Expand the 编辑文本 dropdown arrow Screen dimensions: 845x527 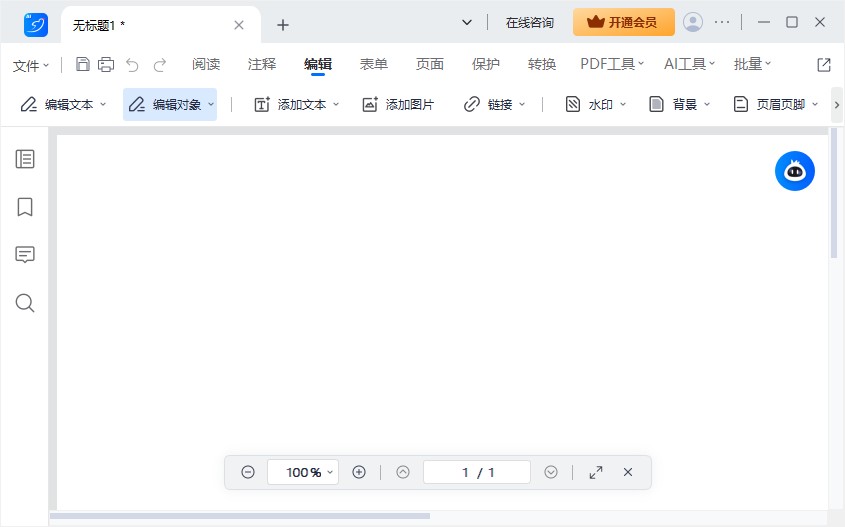(x=103, y=105)
